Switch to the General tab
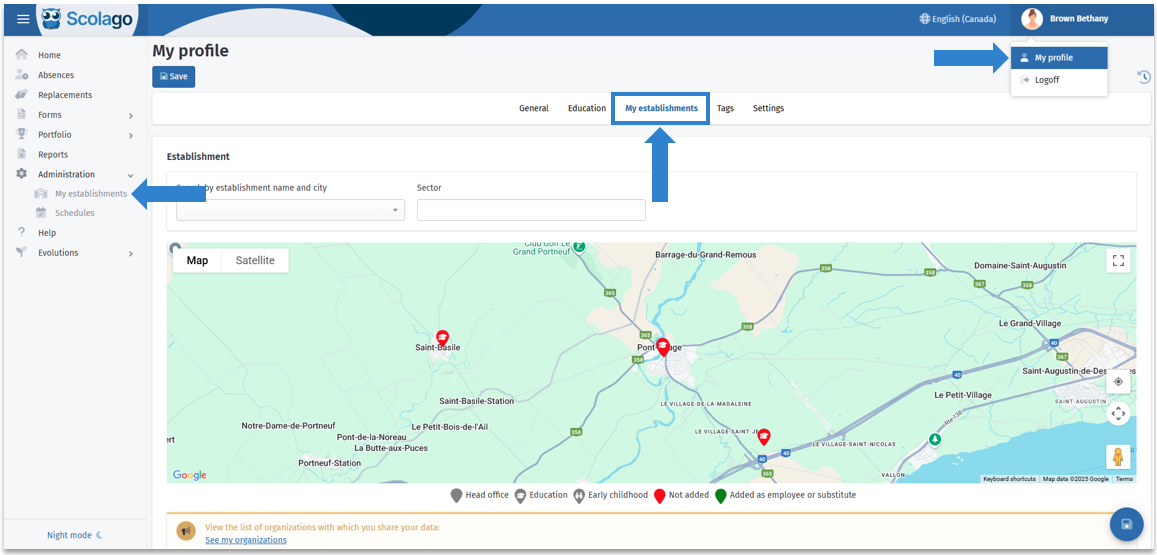The width and height of the screenshot is (1157, 555). (x=533, y=108)
